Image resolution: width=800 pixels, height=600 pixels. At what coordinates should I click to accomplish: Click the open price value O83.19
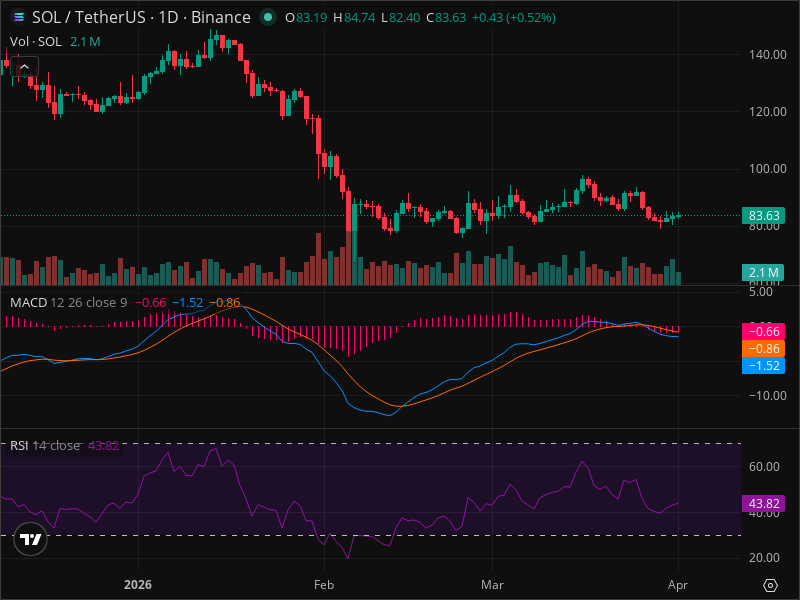coord(306,18)
